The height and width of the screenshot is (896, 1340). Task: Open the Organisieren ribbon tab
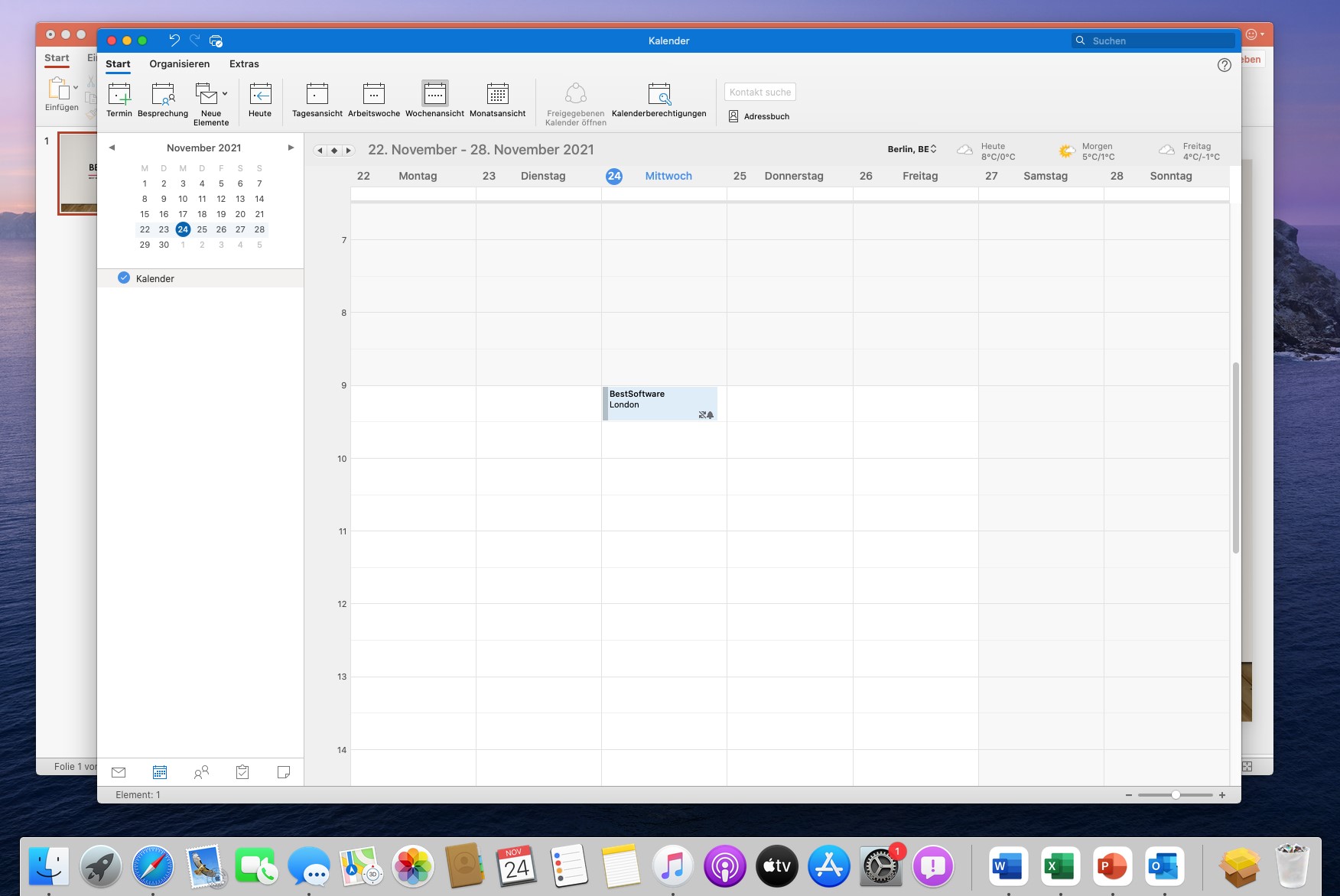pyautogui.click(x=179, y=64)
